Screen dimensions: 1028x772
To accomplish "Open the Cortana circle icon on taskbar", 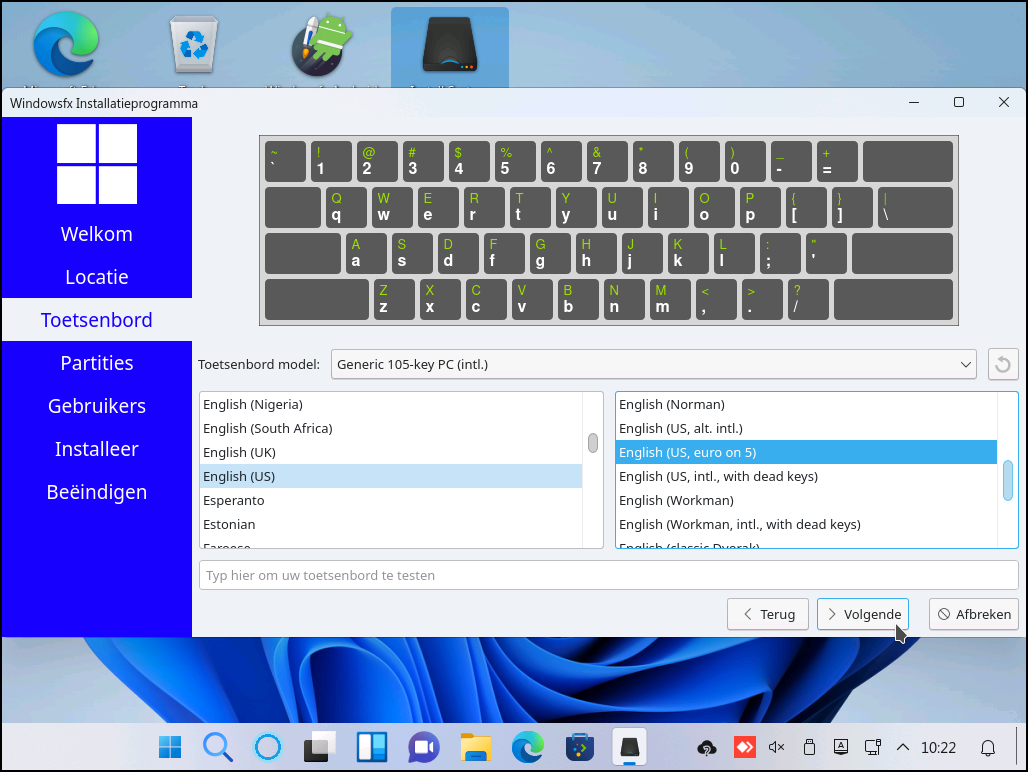I will pos(267,747).
